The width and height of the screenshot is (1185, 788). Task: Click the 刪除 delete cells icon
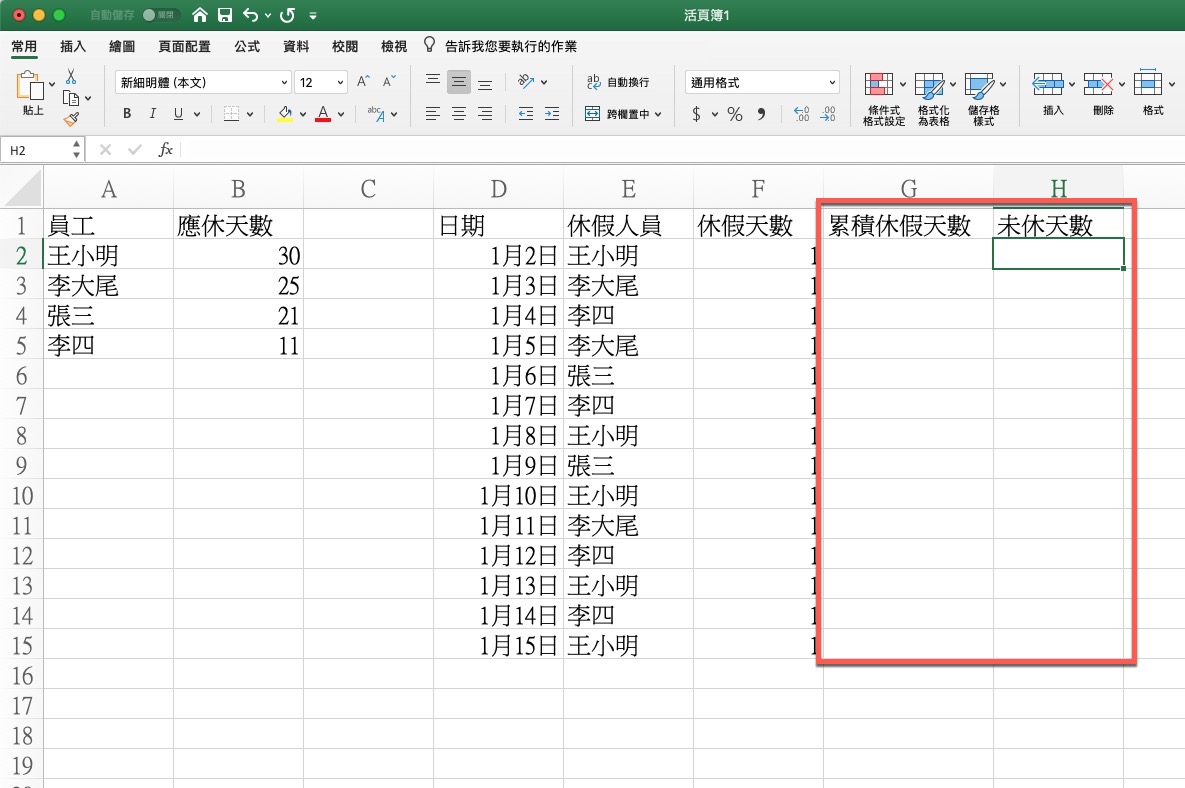click(1098, 83)
